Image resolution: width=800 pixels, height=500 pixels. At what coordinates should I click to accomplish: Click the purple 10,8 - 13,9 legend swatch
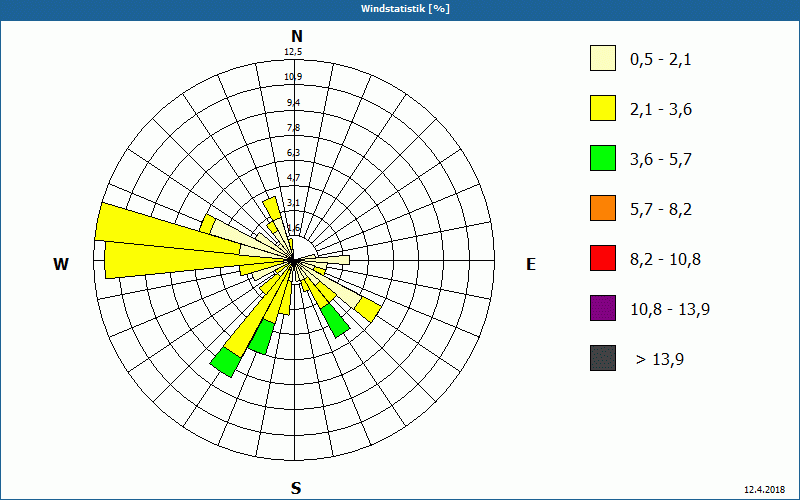[x=603, y=308]
